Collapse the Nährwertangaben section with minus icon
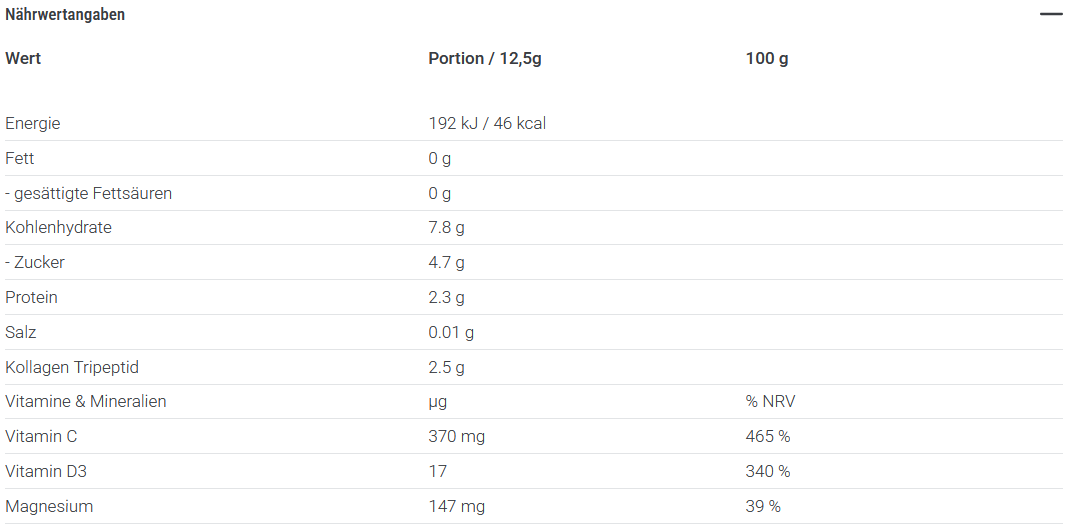 click(x=1050, y=15)
